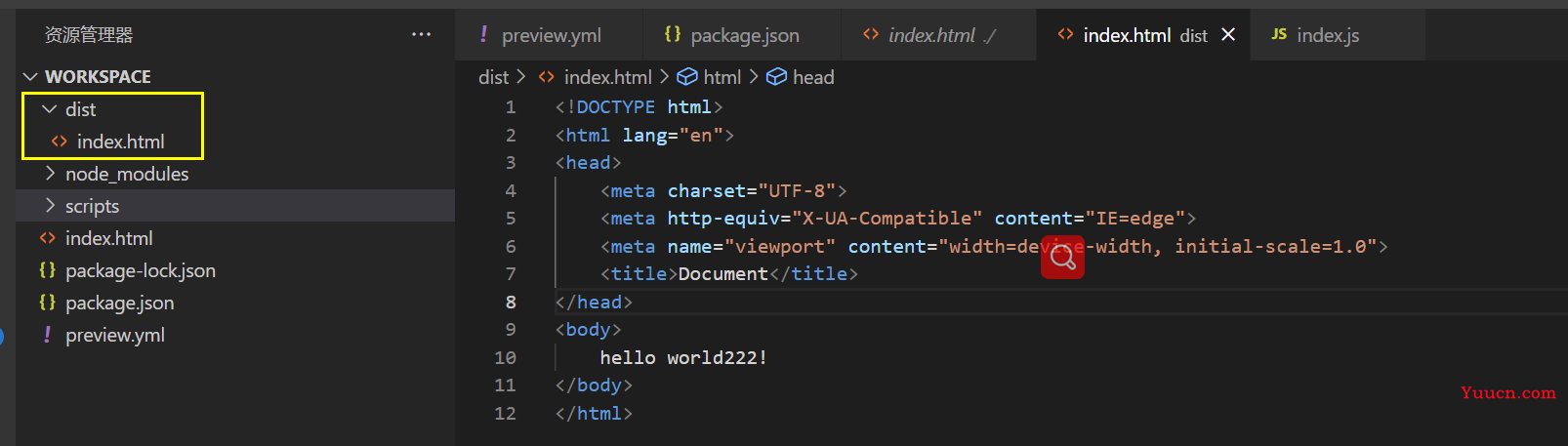Switch to the index.html ./ editor tab

[938, 35]
